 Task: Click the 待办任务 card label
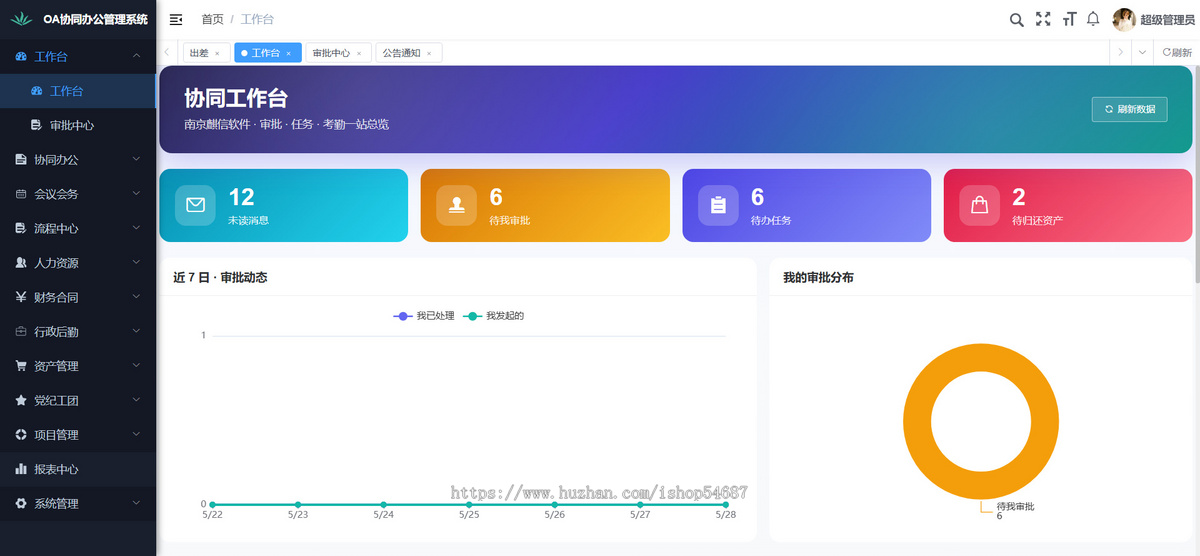point(770,220)
